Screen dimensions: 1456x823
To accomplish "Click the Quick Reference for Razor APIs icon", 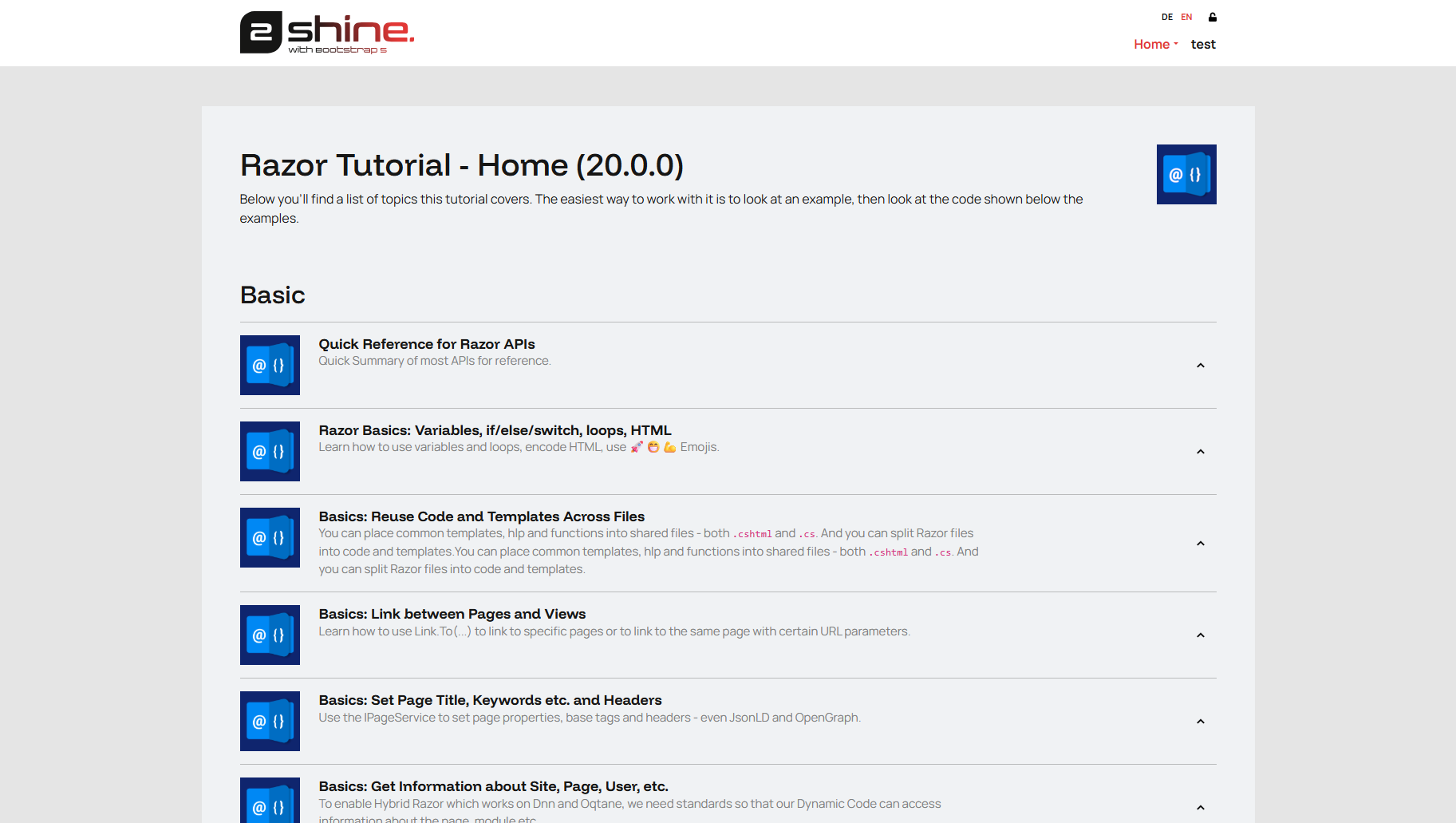I will pyautogui.click(x=270, y=365).
